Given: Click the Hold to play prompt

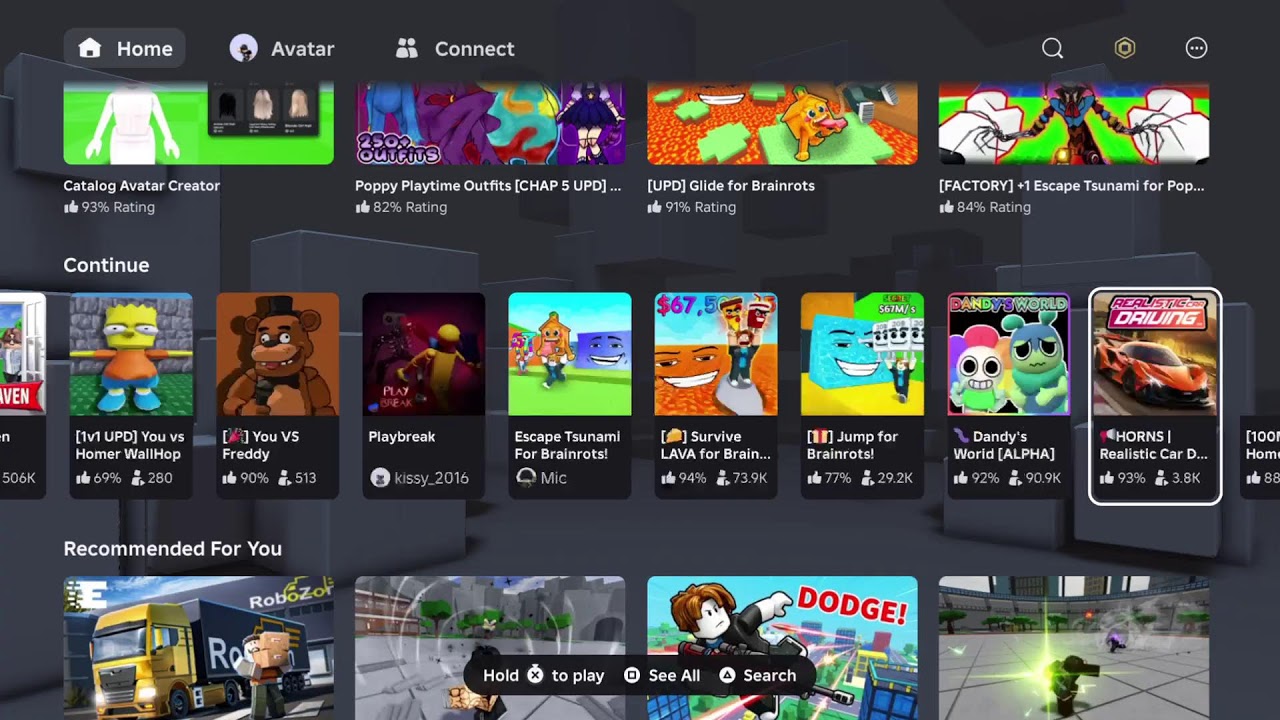Looking at the screenshot, I should (x=543, y=675).
